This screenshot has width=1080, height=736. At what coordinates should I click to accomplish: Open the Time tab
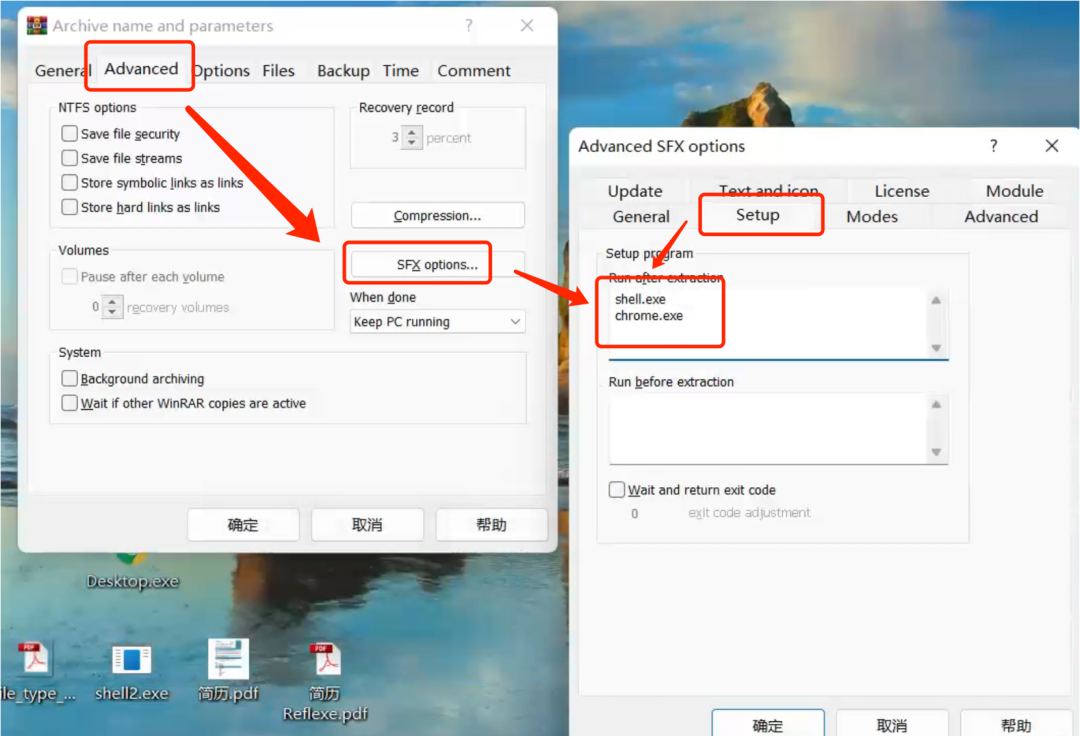pyautogui.click(x=401, y=70)
